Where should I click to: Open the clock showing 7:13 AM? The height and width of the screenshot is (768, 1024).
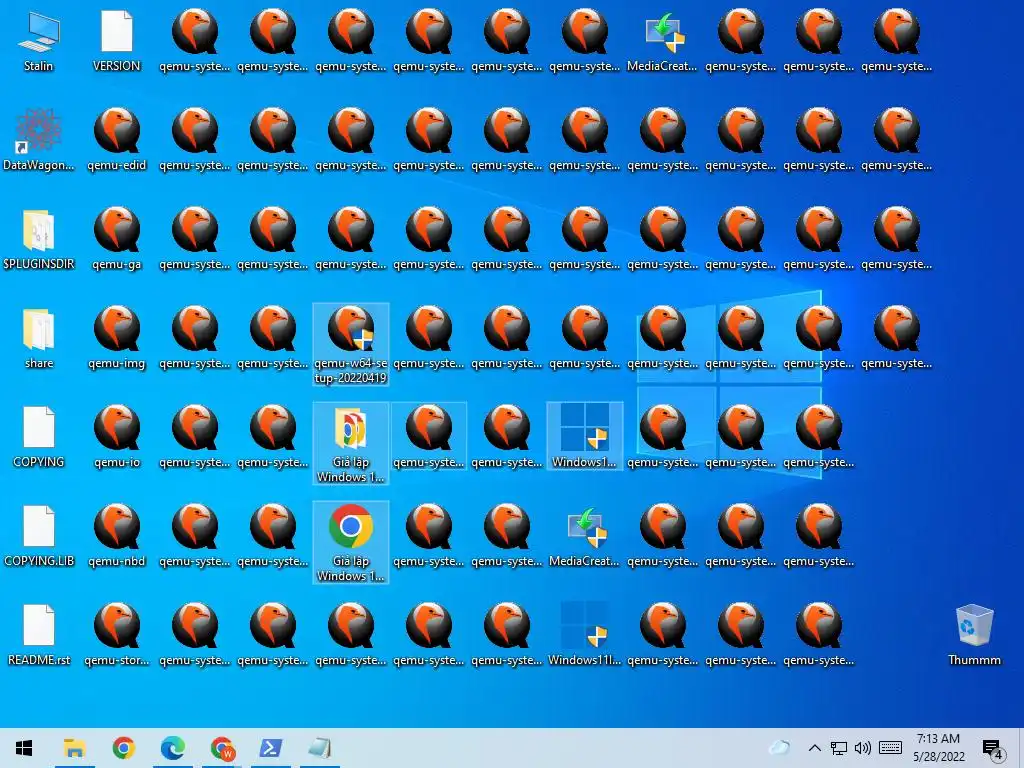coord(938,748)
